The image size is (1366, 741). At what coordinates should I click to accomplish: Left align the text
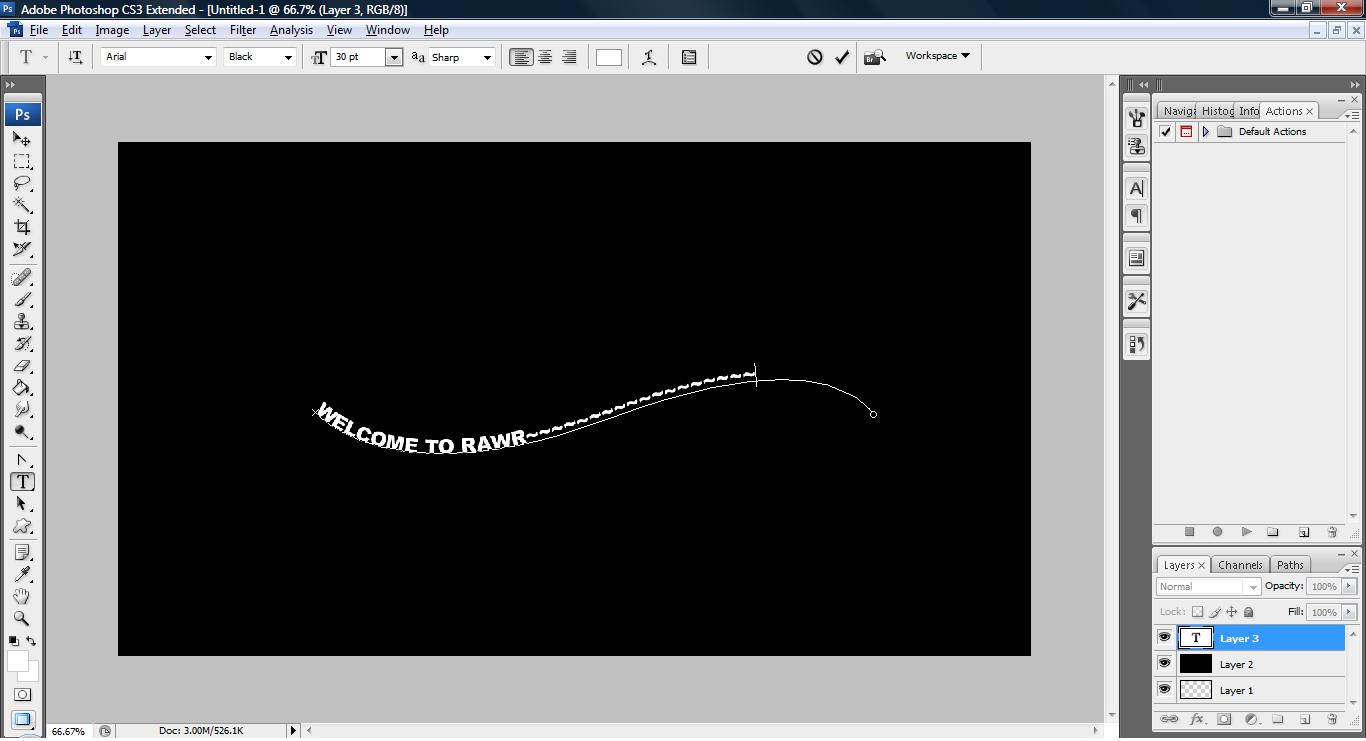521,57
